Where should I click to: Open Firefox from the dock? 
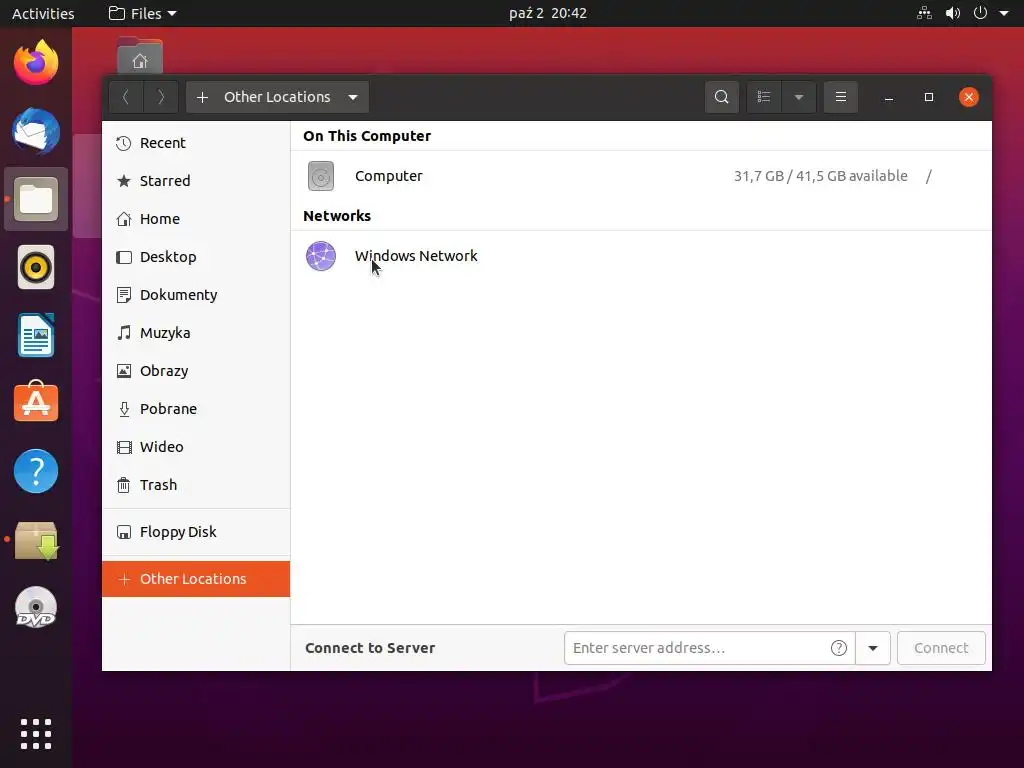point(36,63)
